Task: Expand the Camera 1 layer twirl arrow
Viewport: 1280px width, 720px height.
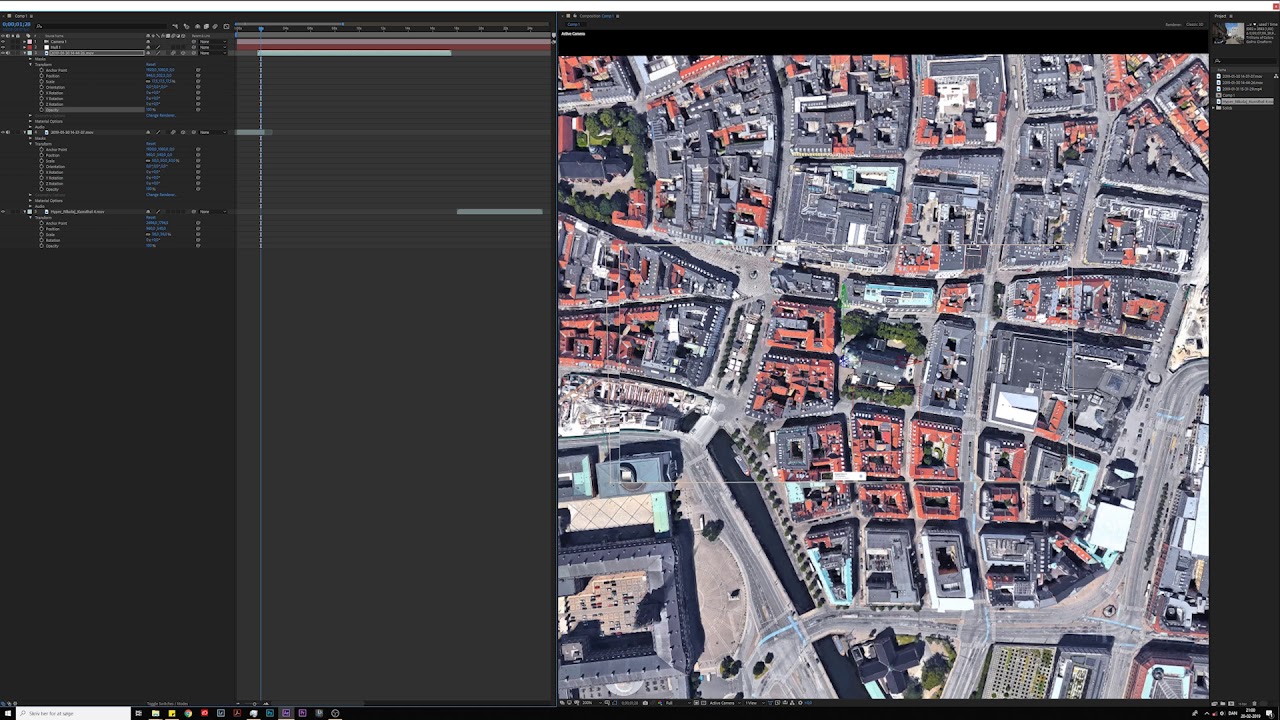Action: point(24,42)
